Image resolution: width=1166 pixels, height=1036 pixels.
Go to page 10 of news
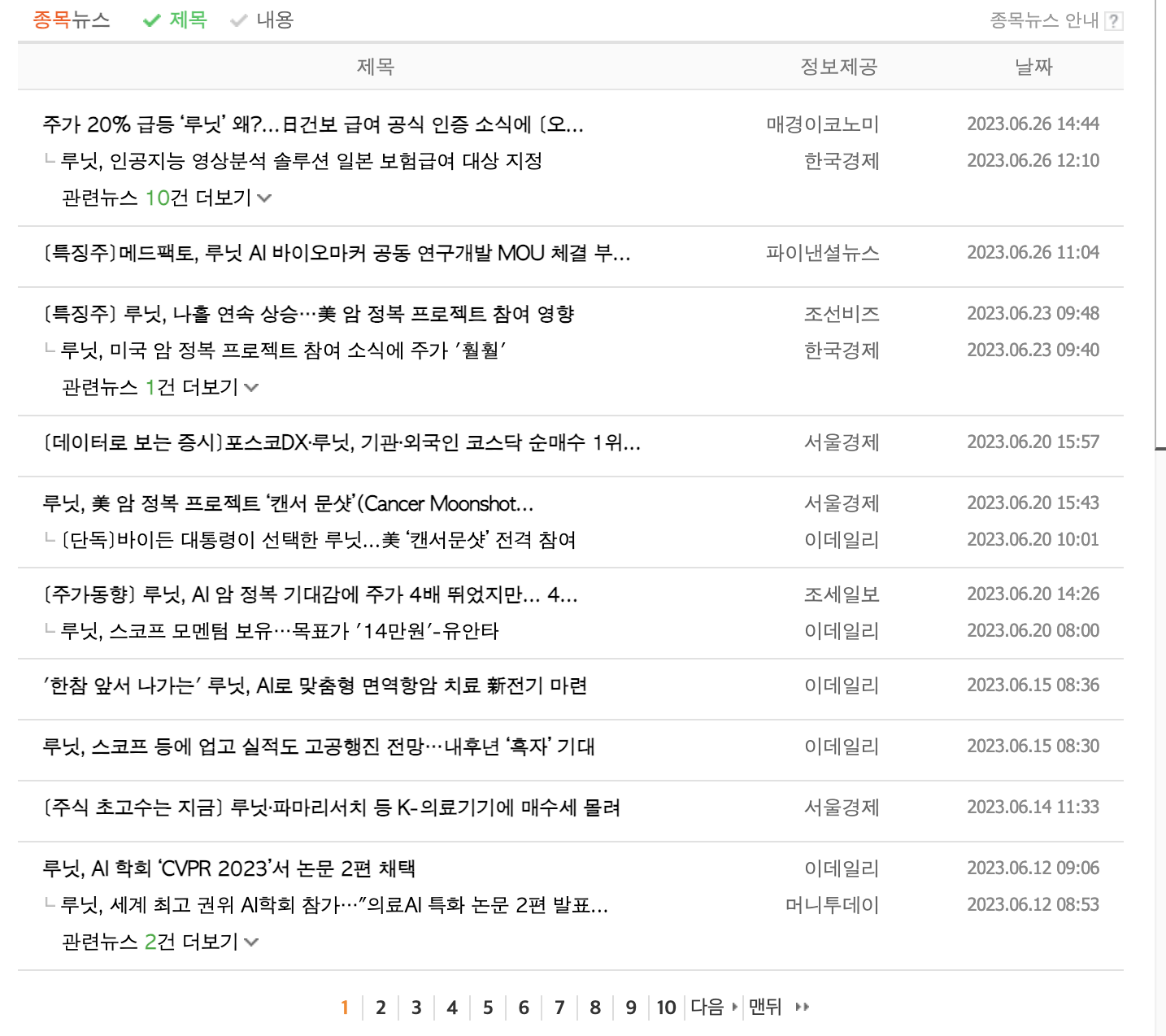(667, 1008)
